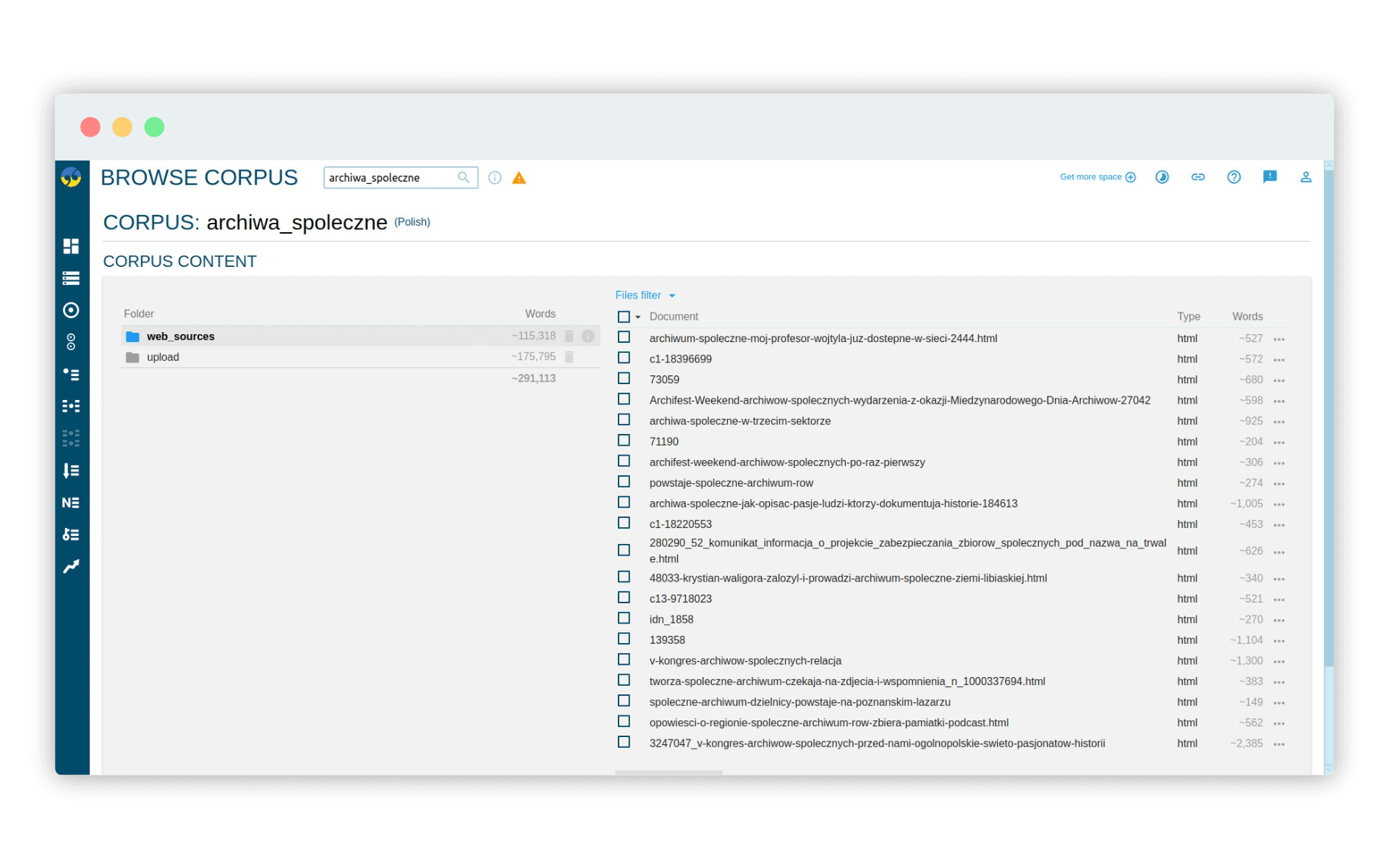Click the orange warning triangle icon
Image resolution: width=1389 pixels, height=868 pixels.
coord(519,178)
